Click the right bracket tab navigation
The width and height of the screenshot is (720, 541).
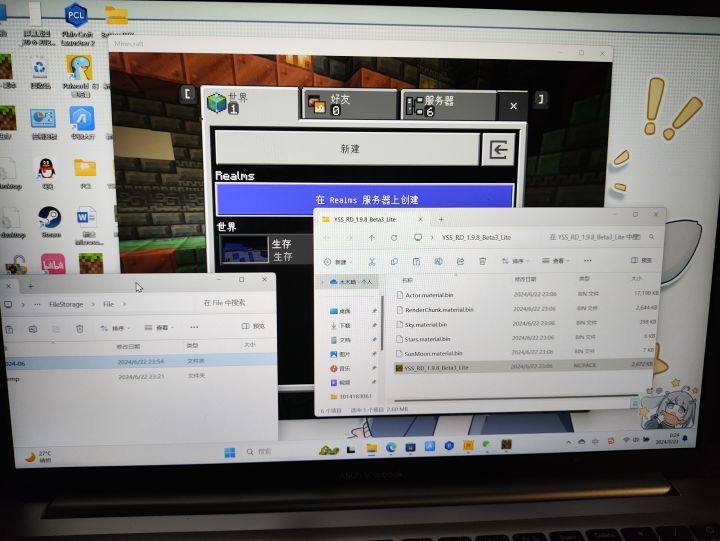coord(541,99)
